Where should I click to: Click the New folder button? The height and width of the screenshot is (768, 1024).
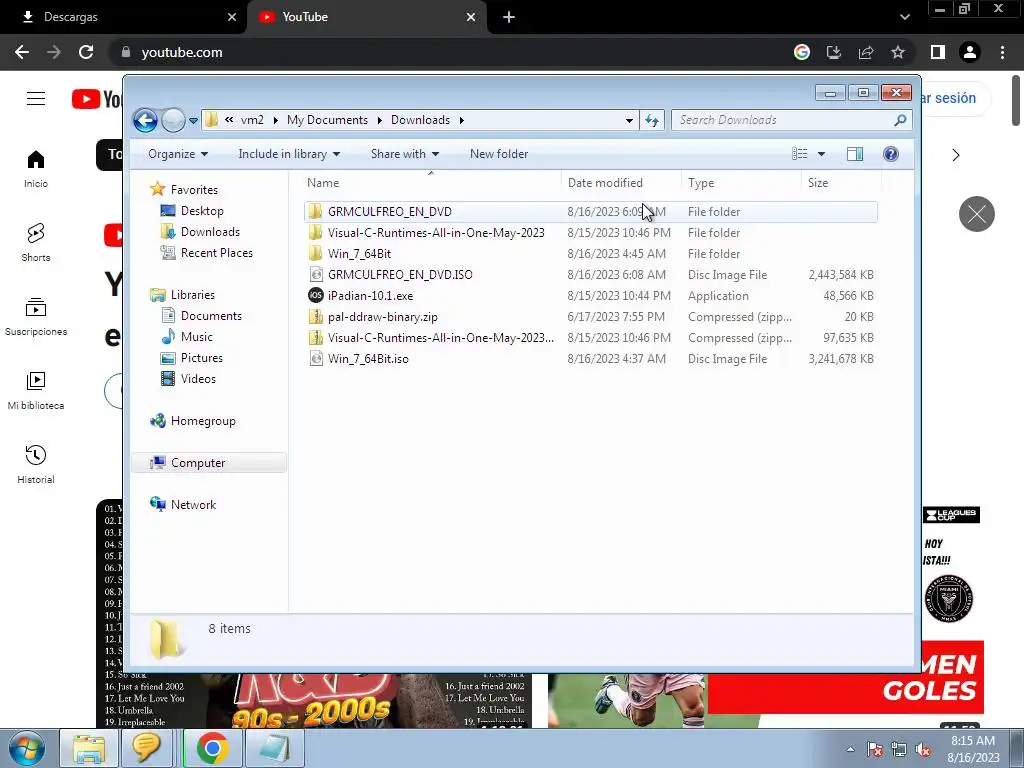pos(499,154)
